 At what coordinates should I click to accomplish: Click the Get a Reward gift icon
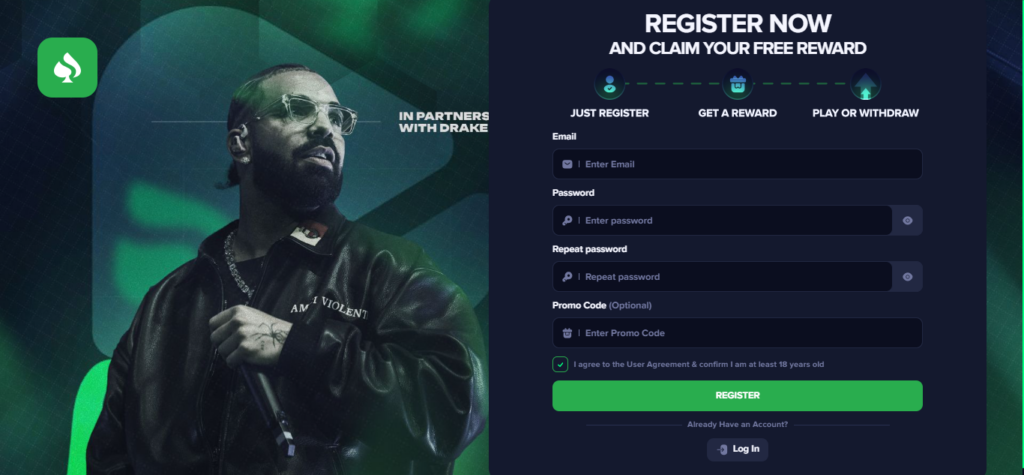click(737, 84)
